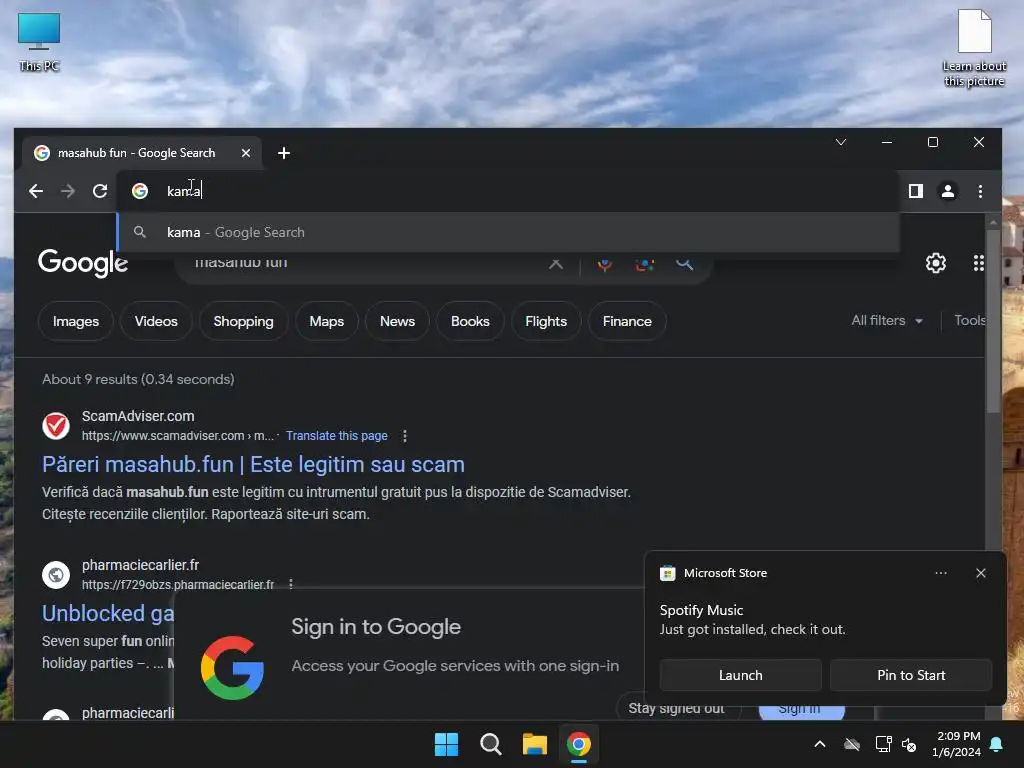The width and height of the screenshot is (1024, 768).
Task: Open the Google apps grid
Action: pyautogui.click(x=978, y=263)
